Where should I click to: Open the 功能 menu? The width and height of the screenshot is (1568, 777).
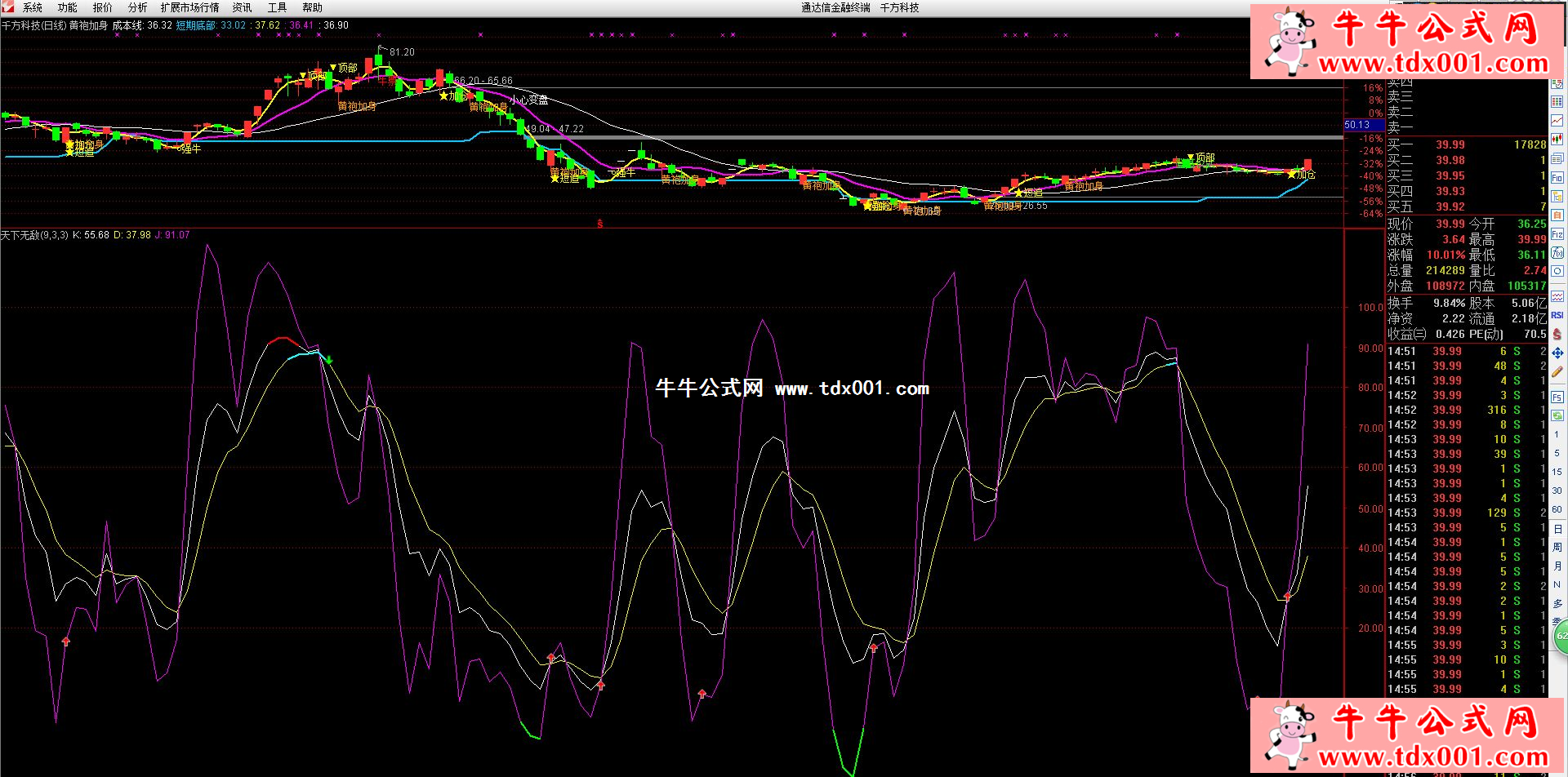tap(67, 7)
